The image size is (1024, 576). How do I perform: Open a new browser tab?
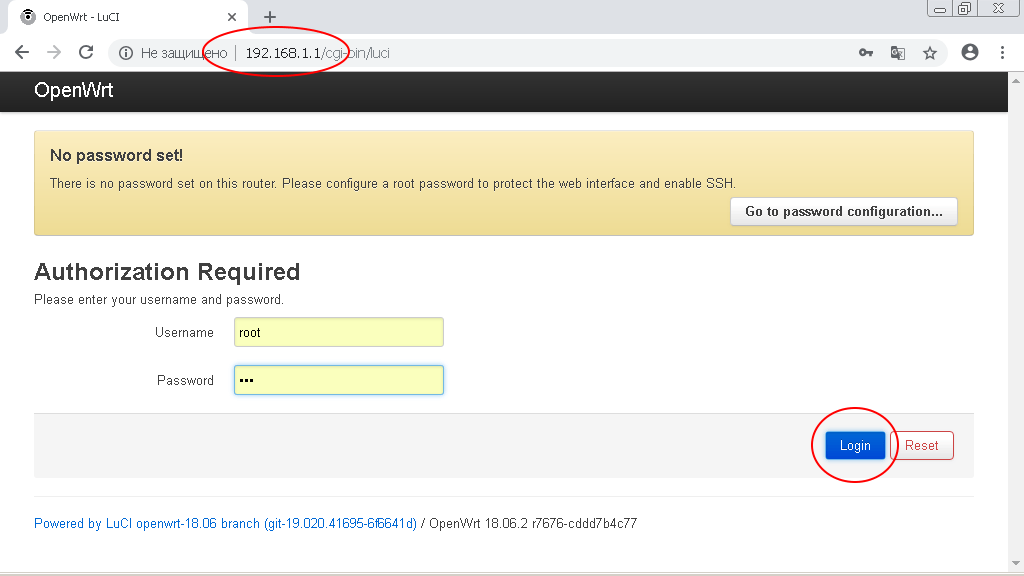click(269, 17)
